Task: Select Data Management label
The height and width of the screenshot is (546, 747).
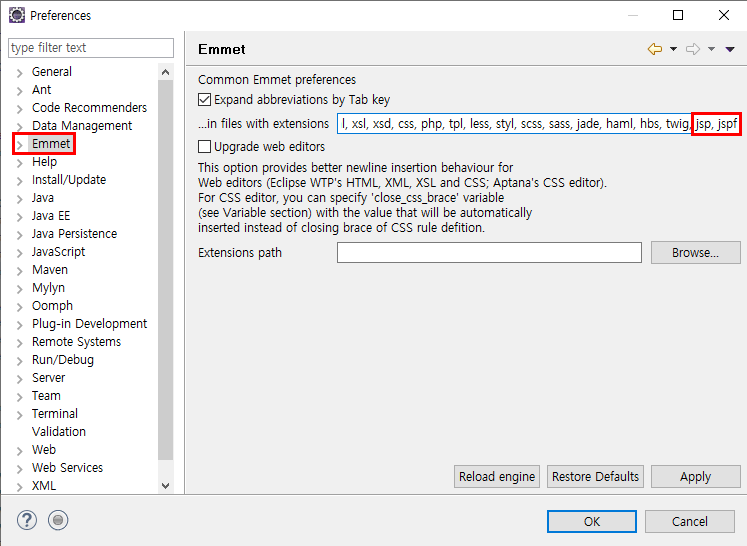Action: point(82,126)
